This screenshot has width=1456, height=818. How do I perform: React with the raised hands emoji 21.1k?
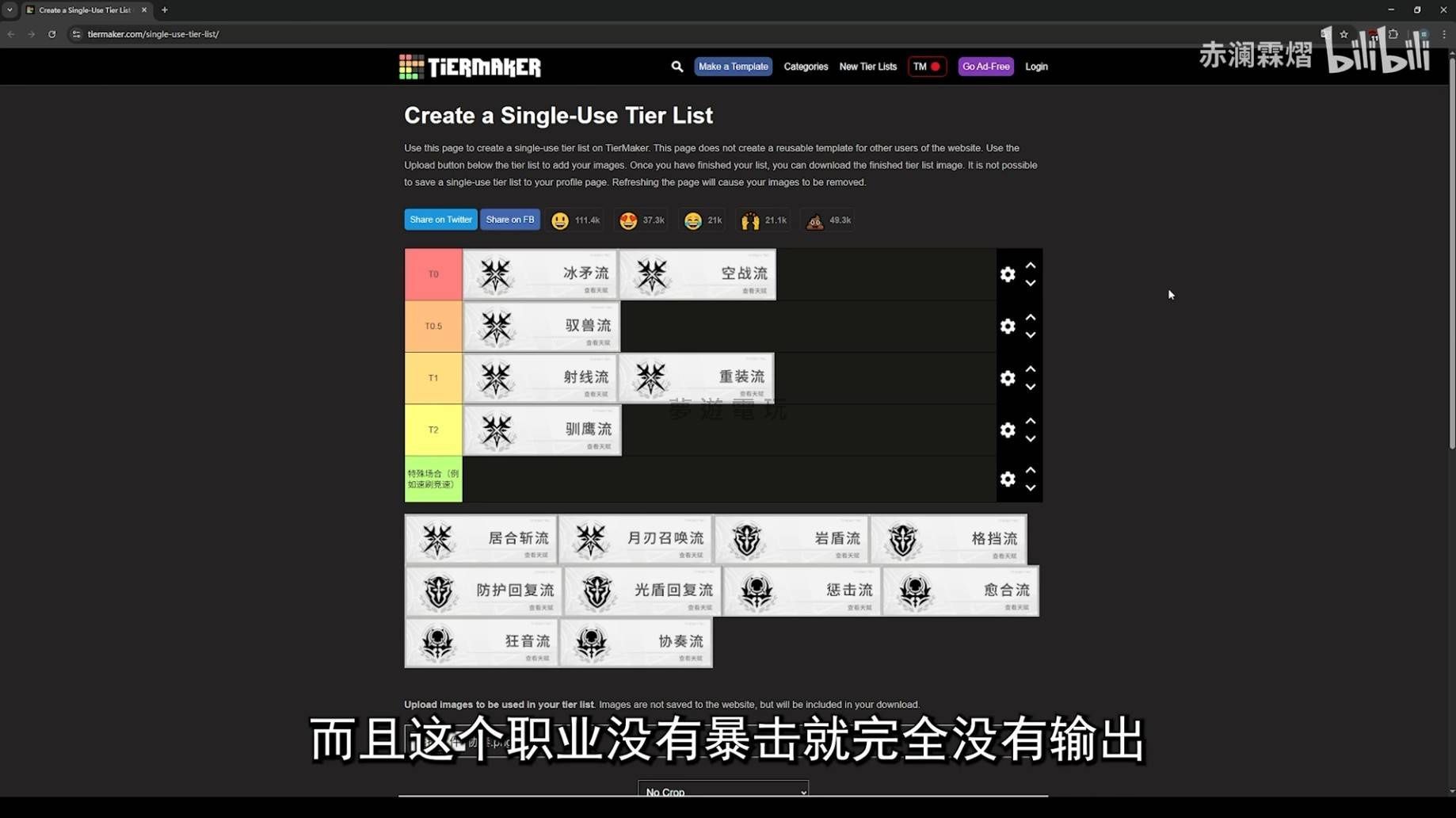pyautogui.click(x=764, y=220)
